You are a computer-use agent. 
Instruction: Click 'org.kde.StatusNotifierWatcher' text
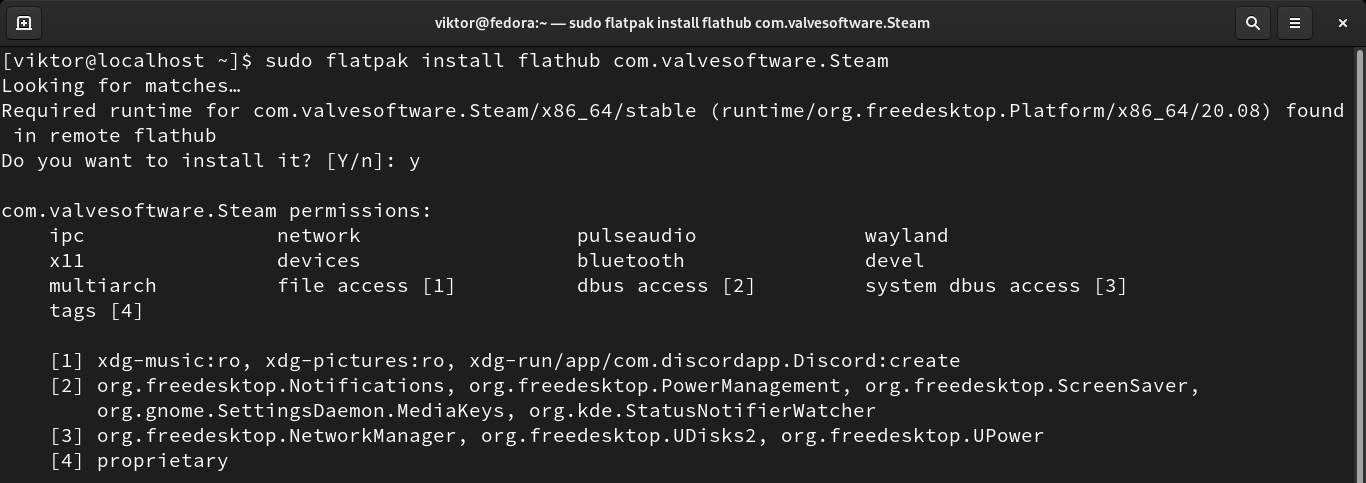(702, 411)
